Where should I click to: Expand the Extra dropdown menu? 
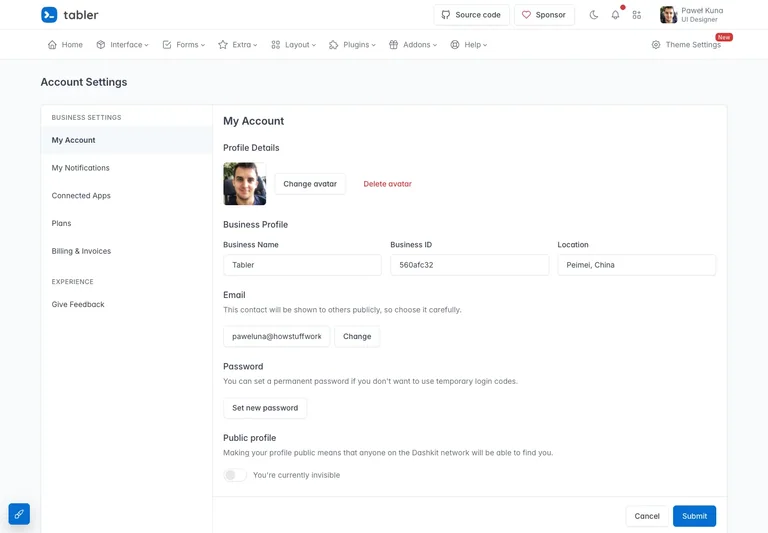pos(238,45)
